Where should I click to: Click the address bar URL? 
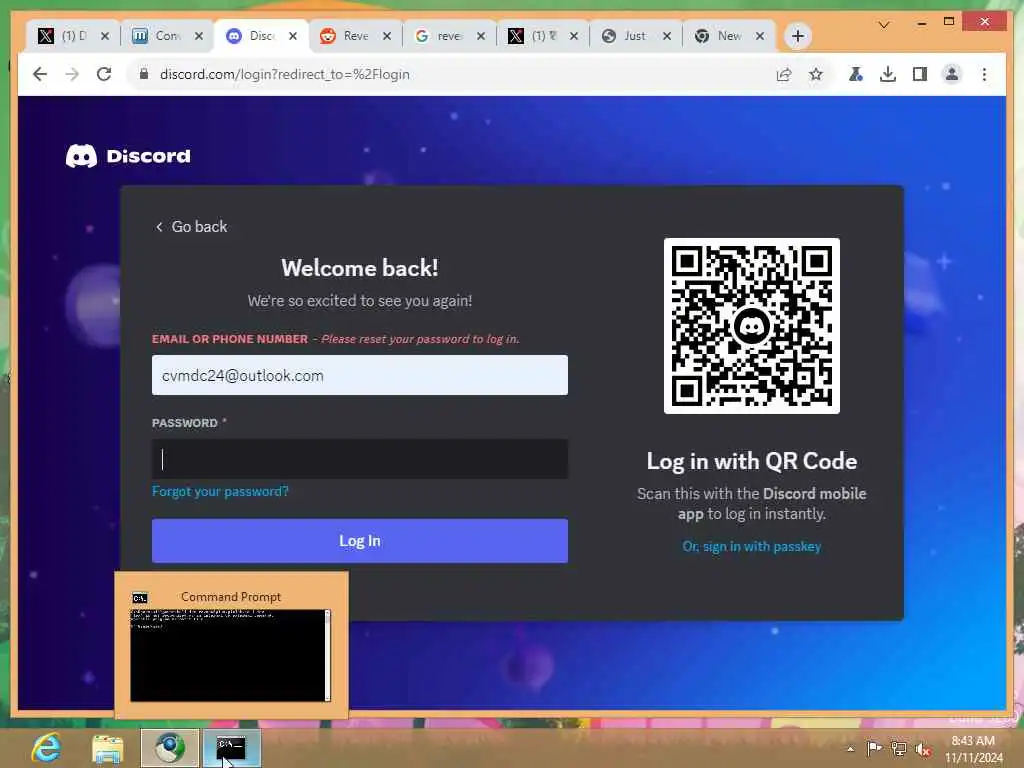(285, 74)
